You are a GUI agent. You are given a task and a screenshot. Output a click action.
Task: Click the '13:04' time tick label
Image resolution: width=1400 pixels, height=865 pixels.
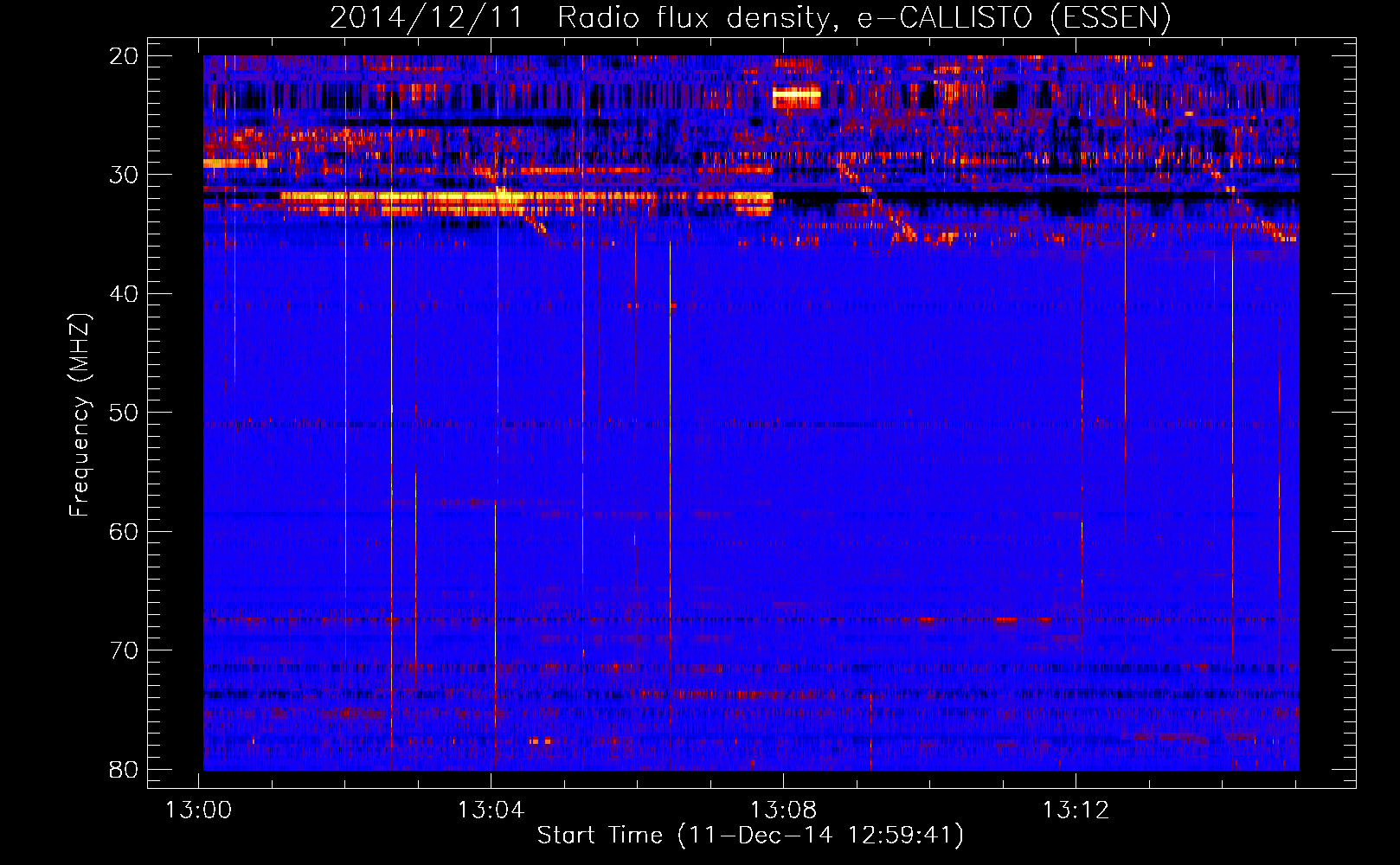click(x=491, y=811)
